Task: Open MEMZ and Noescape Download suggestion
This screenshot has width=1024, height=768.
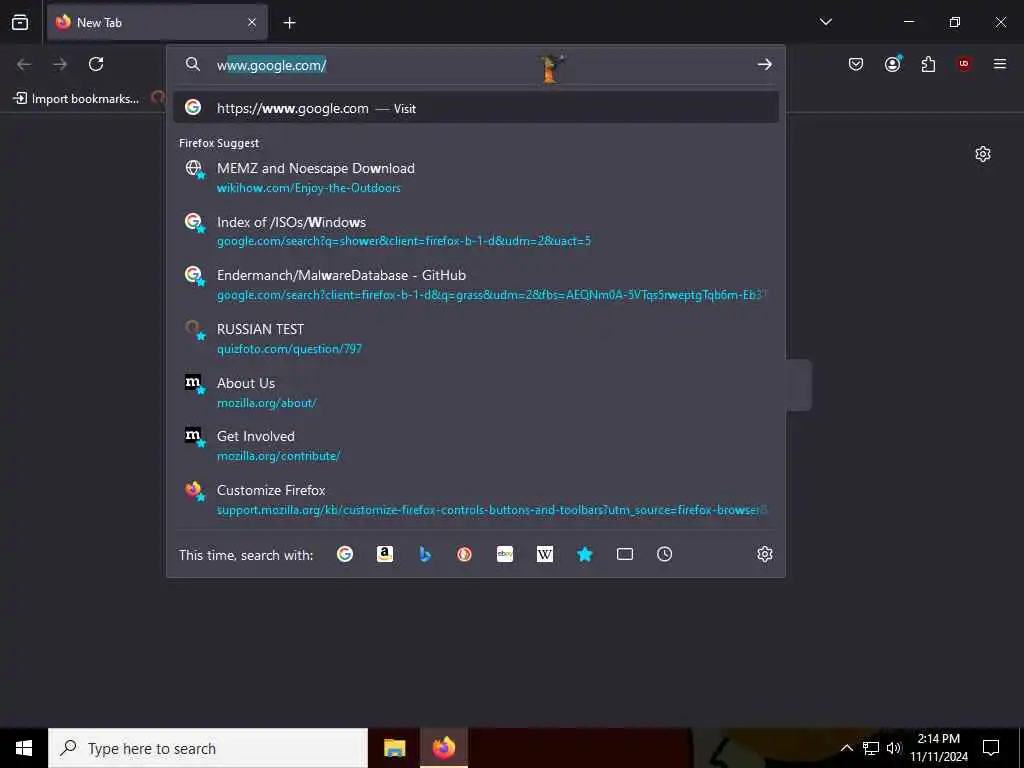Action: coord(475,177)
